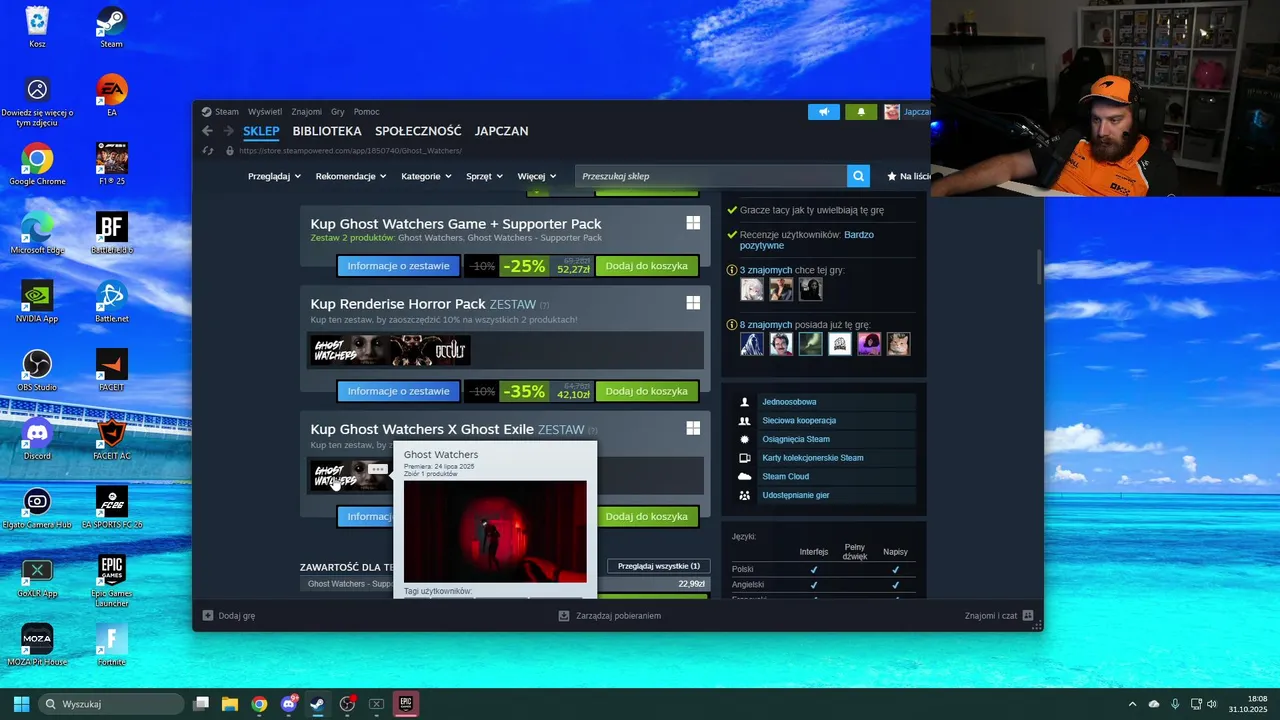Launch the Battlefield 6 desktop shortcut

(111, 232)
